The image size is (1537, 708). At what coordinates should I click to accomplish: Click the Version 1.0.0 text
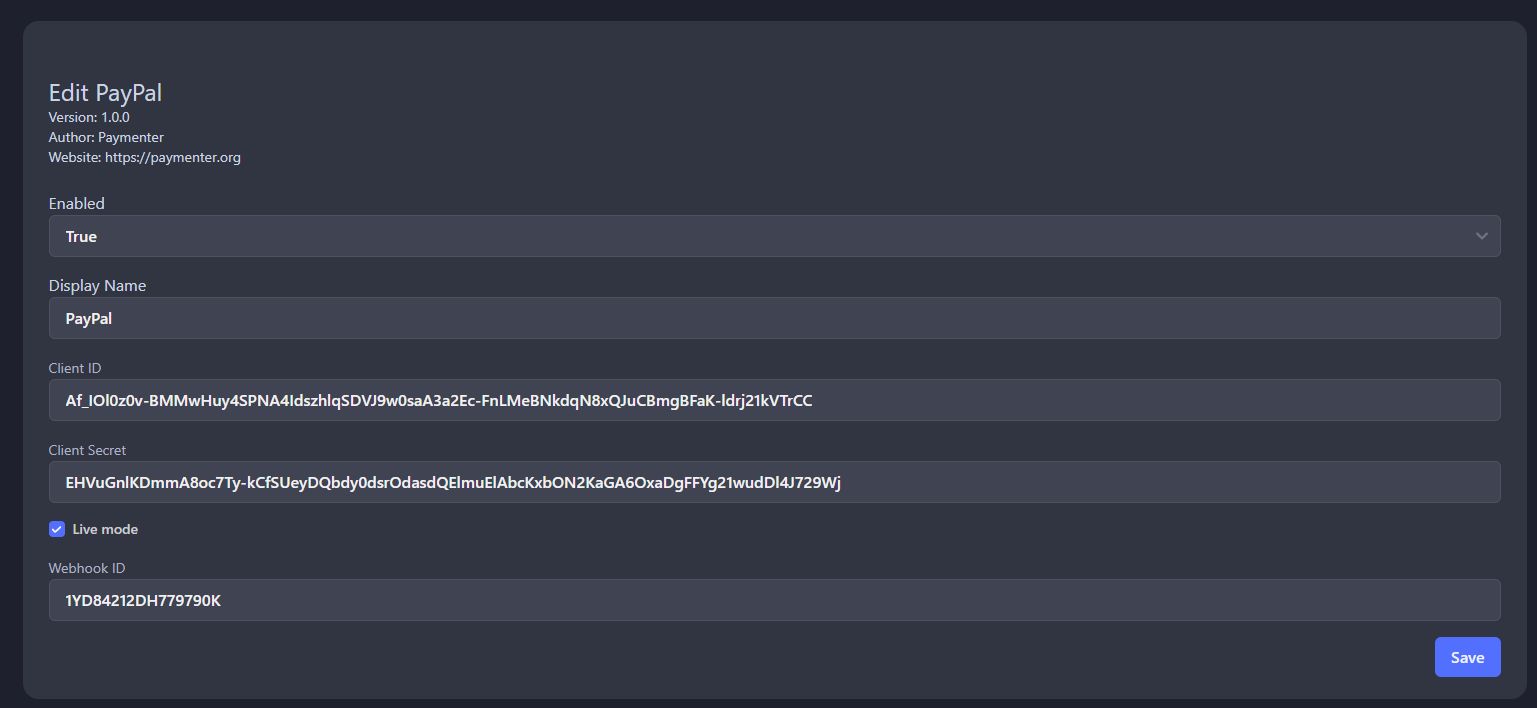(89, 117)
